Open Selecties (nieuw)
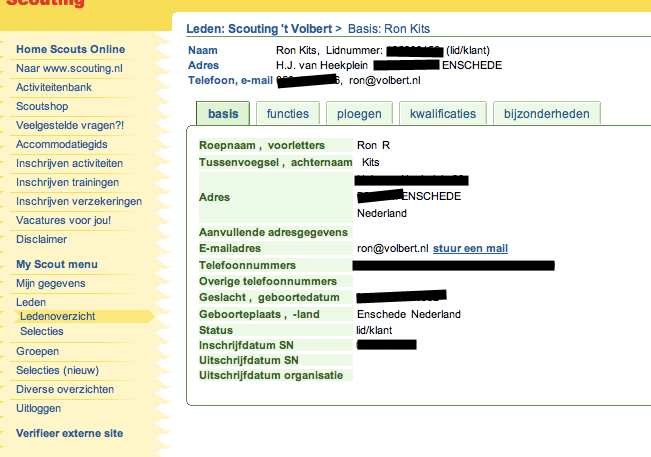The width and height of the screenshot is (651, 457). point(57,370)
